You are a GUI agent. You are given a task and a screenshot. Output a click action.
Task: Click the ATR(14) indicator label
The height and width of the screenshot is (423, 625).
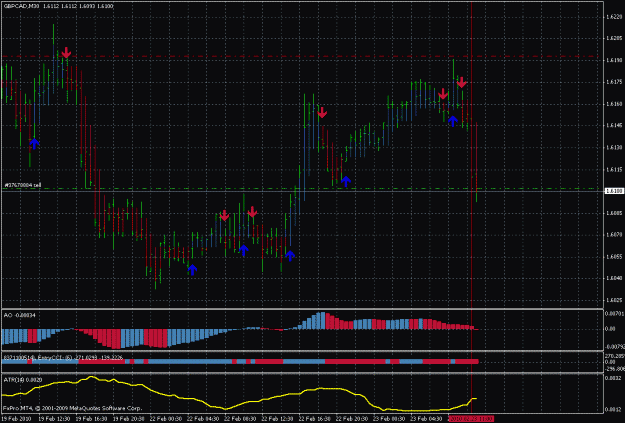(x=23, y=380)
